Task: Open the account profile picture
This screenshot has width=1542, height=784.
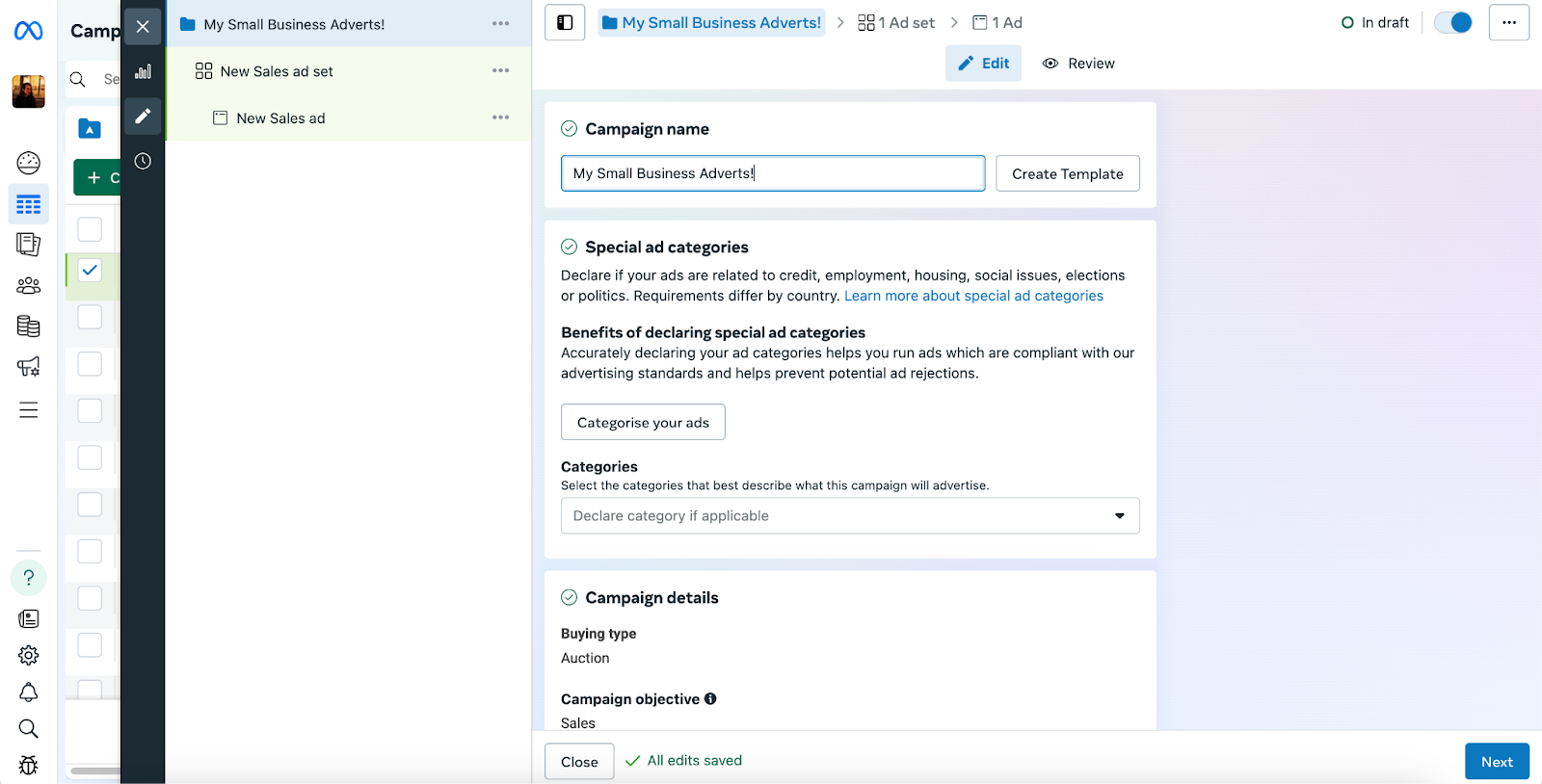Action: pyautogui.click(x=28, y=91)
